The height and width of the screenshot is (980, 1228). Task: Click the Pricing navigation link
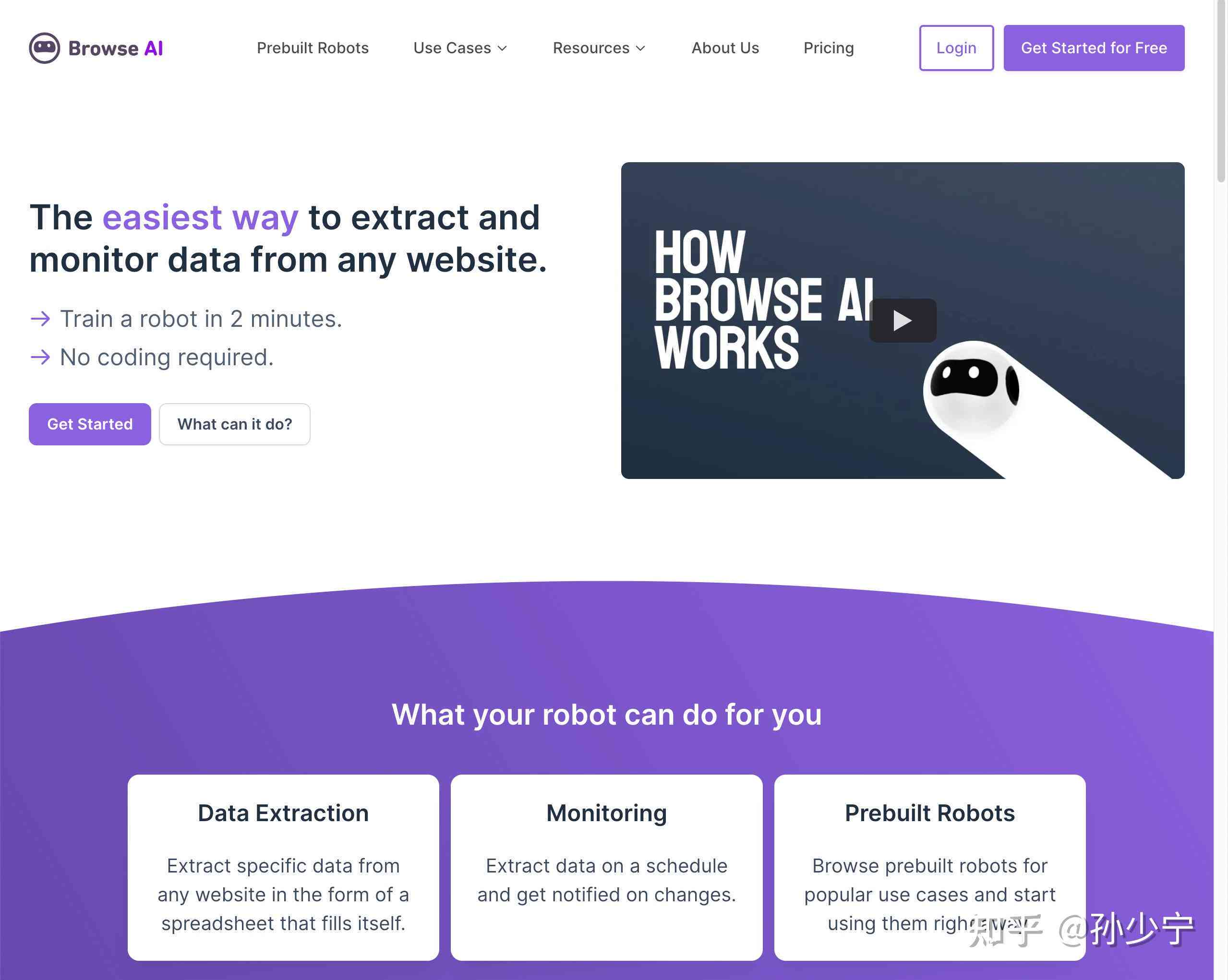click(828, 48)
